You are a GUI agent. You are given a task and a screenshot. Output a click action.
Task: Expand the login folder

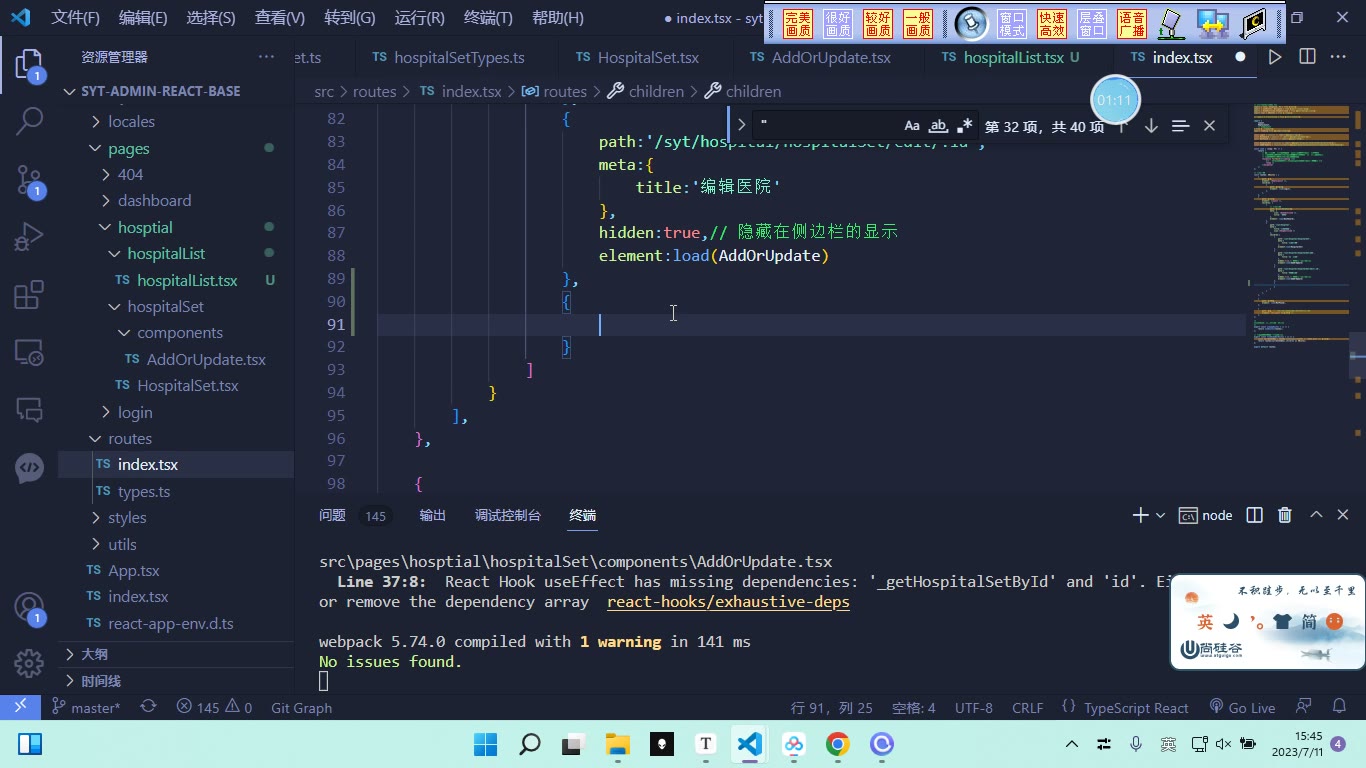coord(135,412)
